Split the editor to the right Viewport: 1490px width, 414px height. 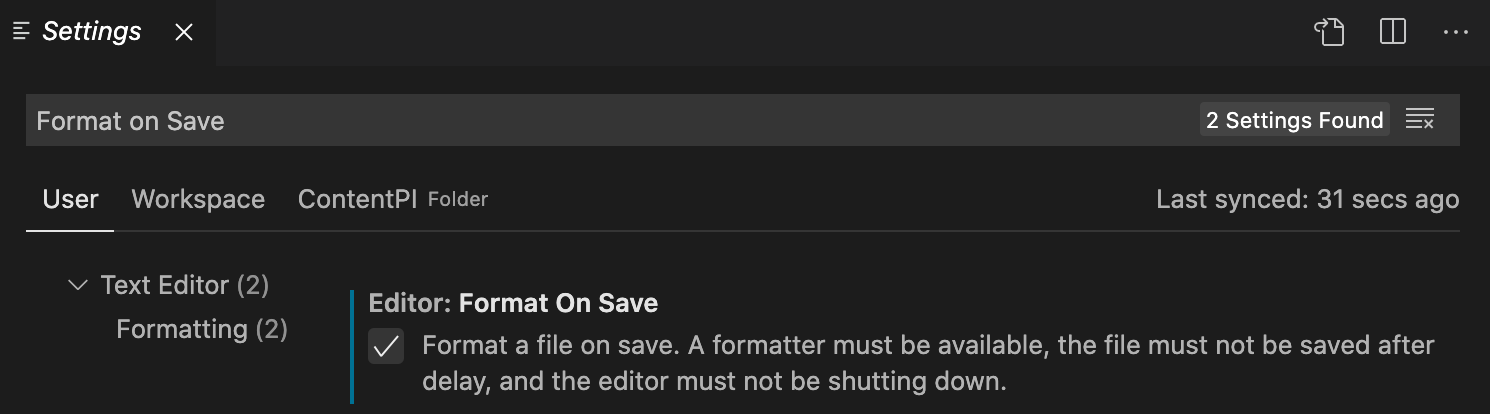pos(1393,32)
